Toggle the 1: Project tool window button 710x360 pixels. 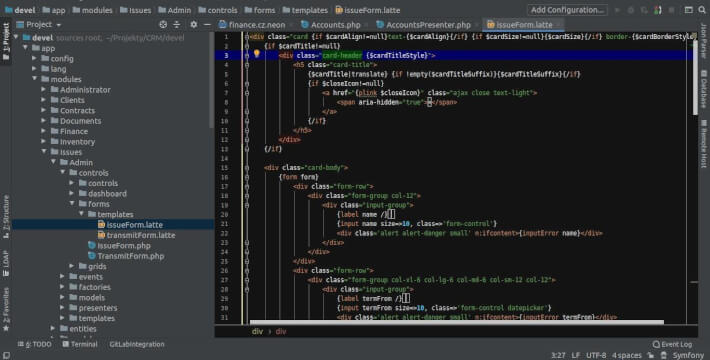(x=6, y=42)
